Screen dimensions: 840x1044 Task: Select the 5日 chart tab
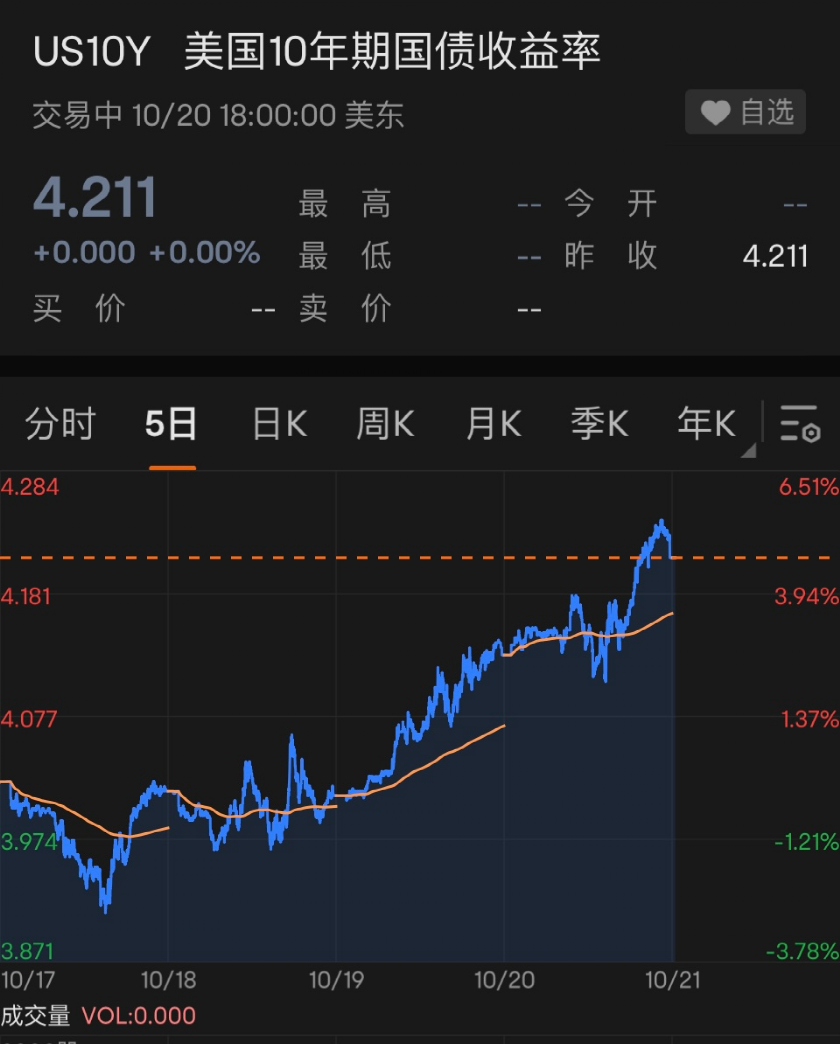tap(171, 425)
